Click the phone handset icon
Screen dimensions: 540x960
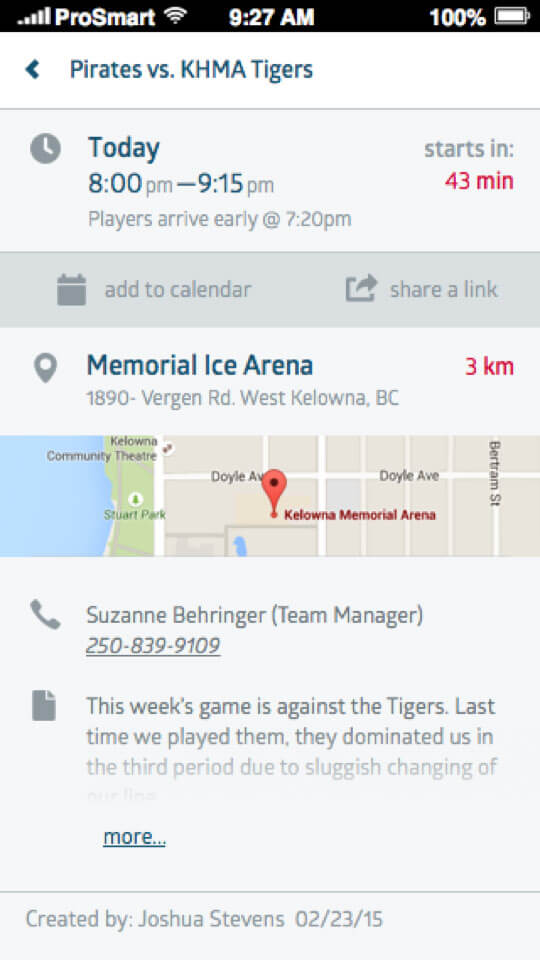point(45,615)
